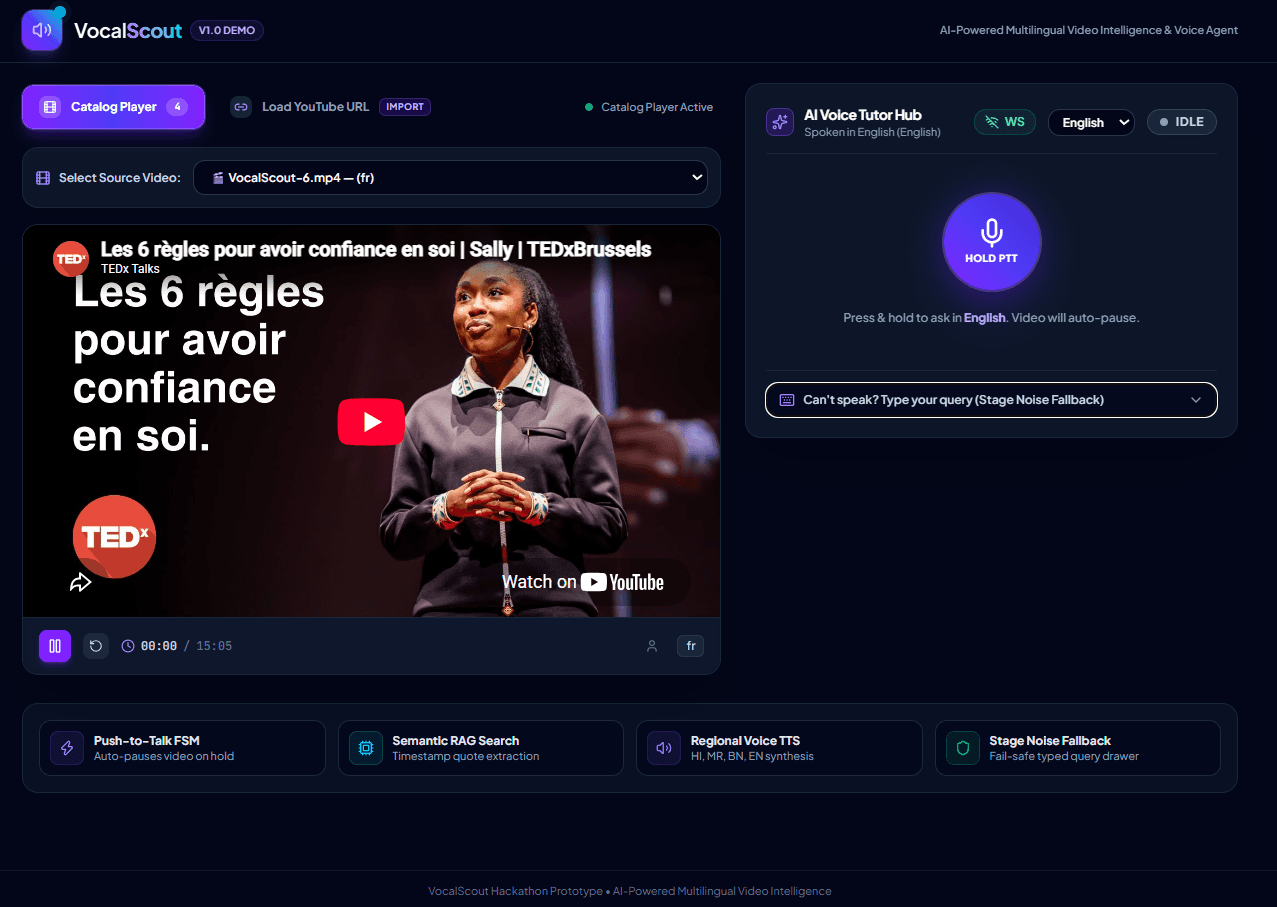Play the video with red YouTube button
Viewport: 1277px width, 907px height.
point(371,422)
